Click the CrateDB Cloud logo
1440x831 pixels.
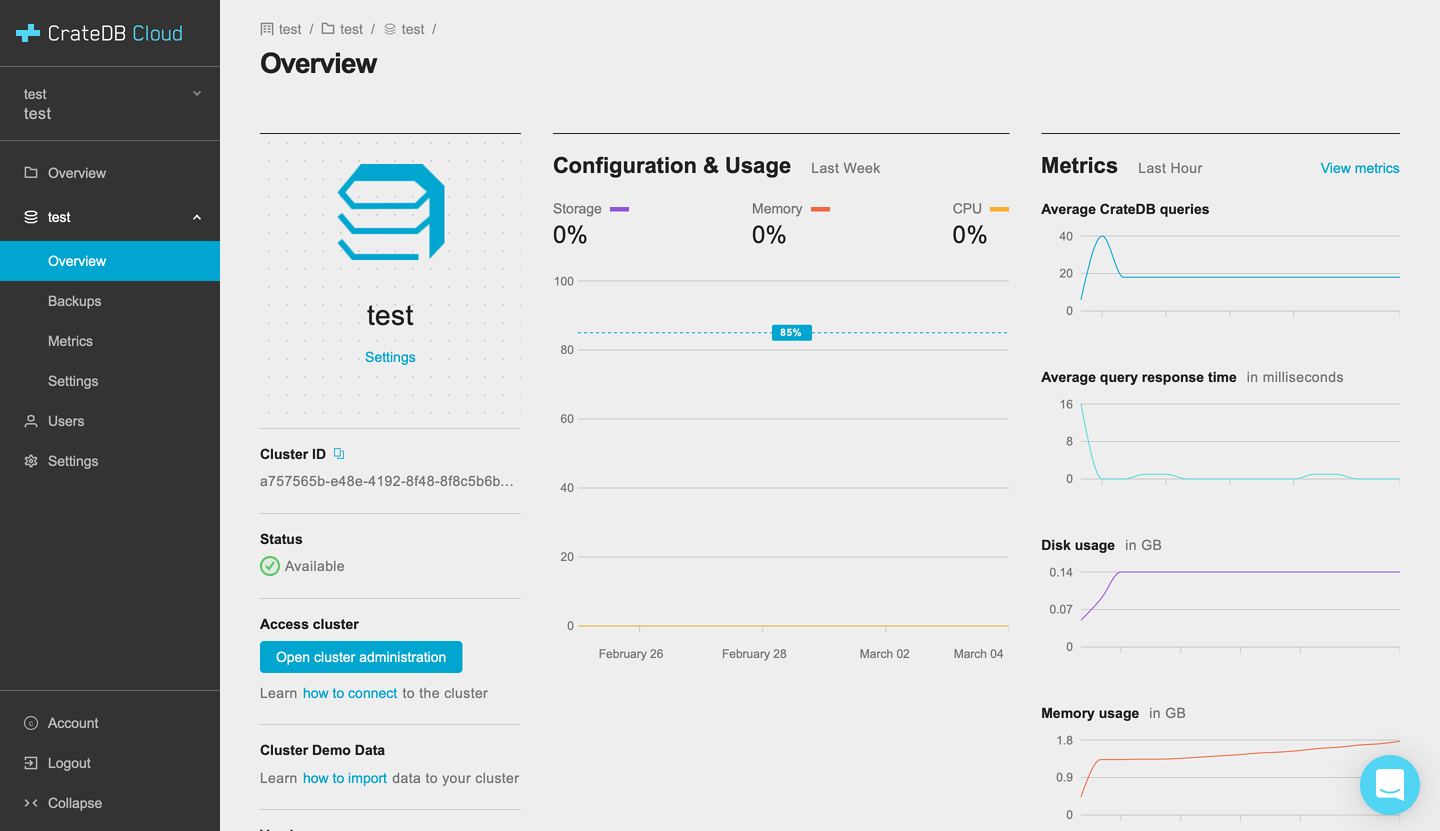pos(100,32)
